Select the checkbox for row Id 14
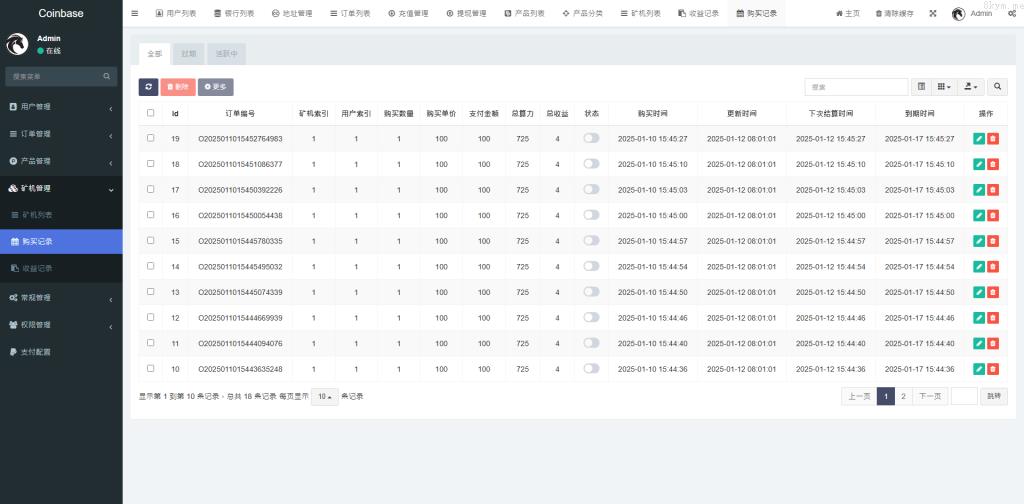 (x=151, y=266)
